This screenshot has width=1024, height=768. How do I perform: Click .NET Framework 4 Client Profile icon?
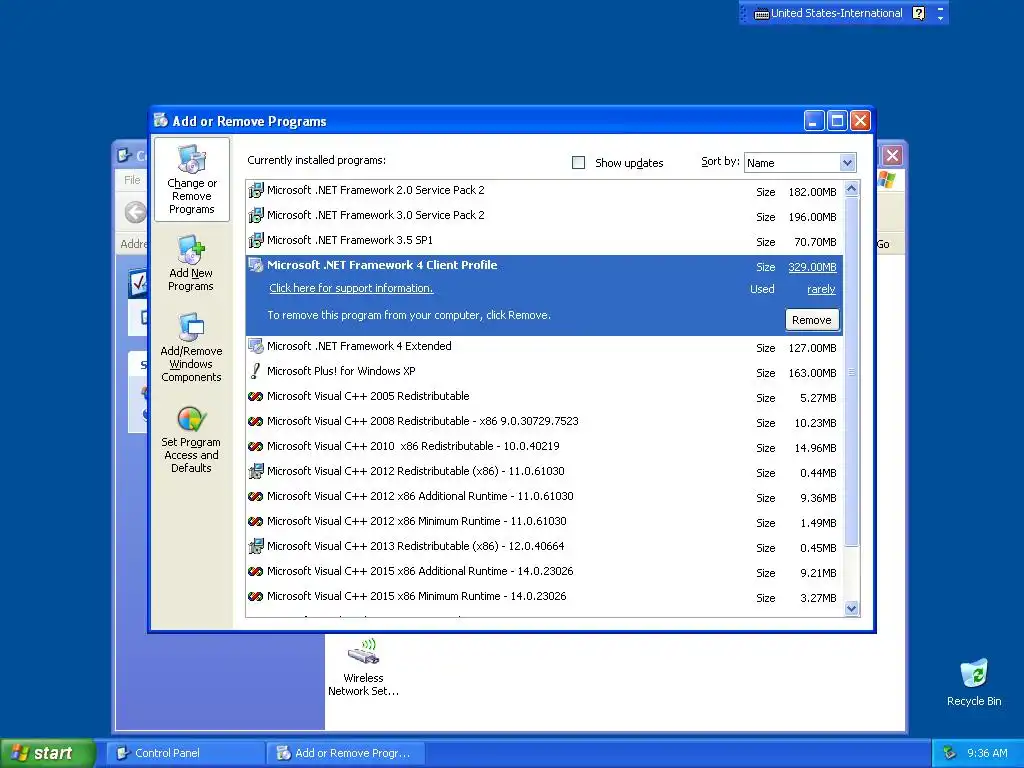tap(256, 265)
